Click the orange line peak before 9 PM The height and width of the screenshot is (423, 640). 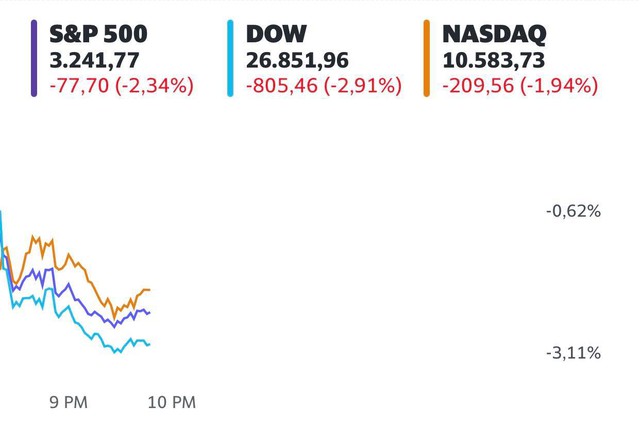coord(33,236)
